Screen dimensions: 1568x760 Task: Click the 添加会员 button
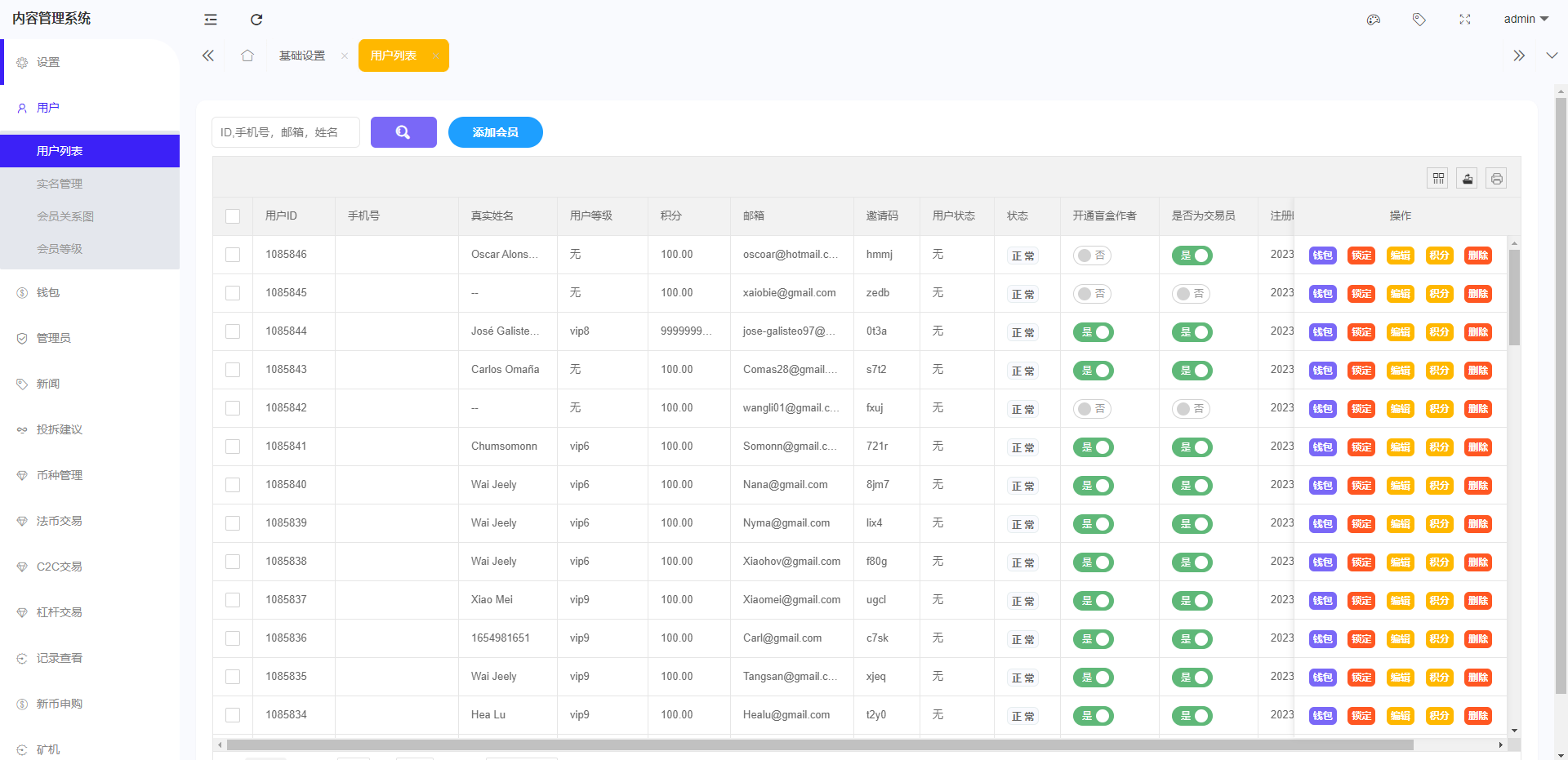point(495,132)
